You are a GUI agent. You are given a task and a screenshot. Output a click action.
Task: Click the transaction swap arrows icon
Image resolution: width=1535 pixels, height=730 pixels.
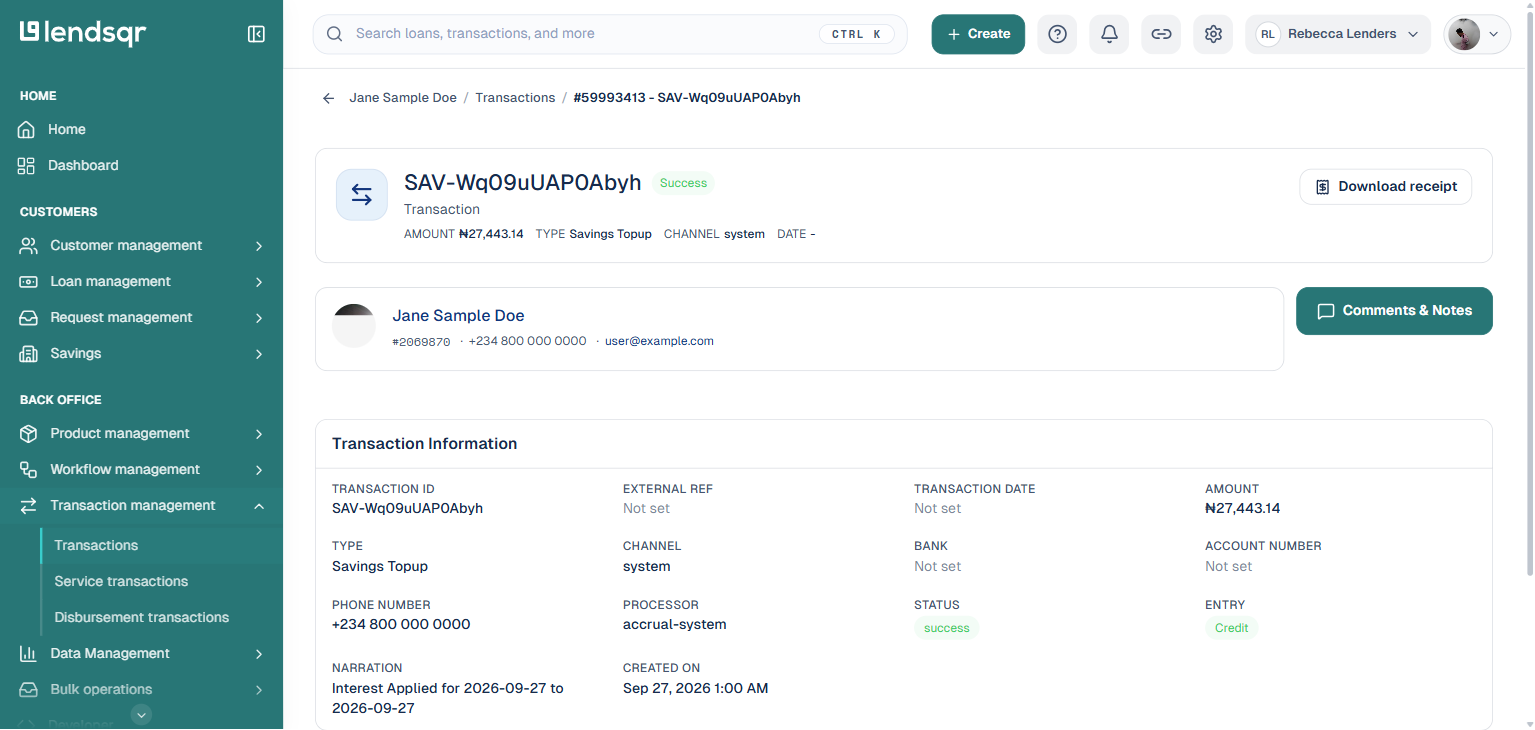point(362,194)
